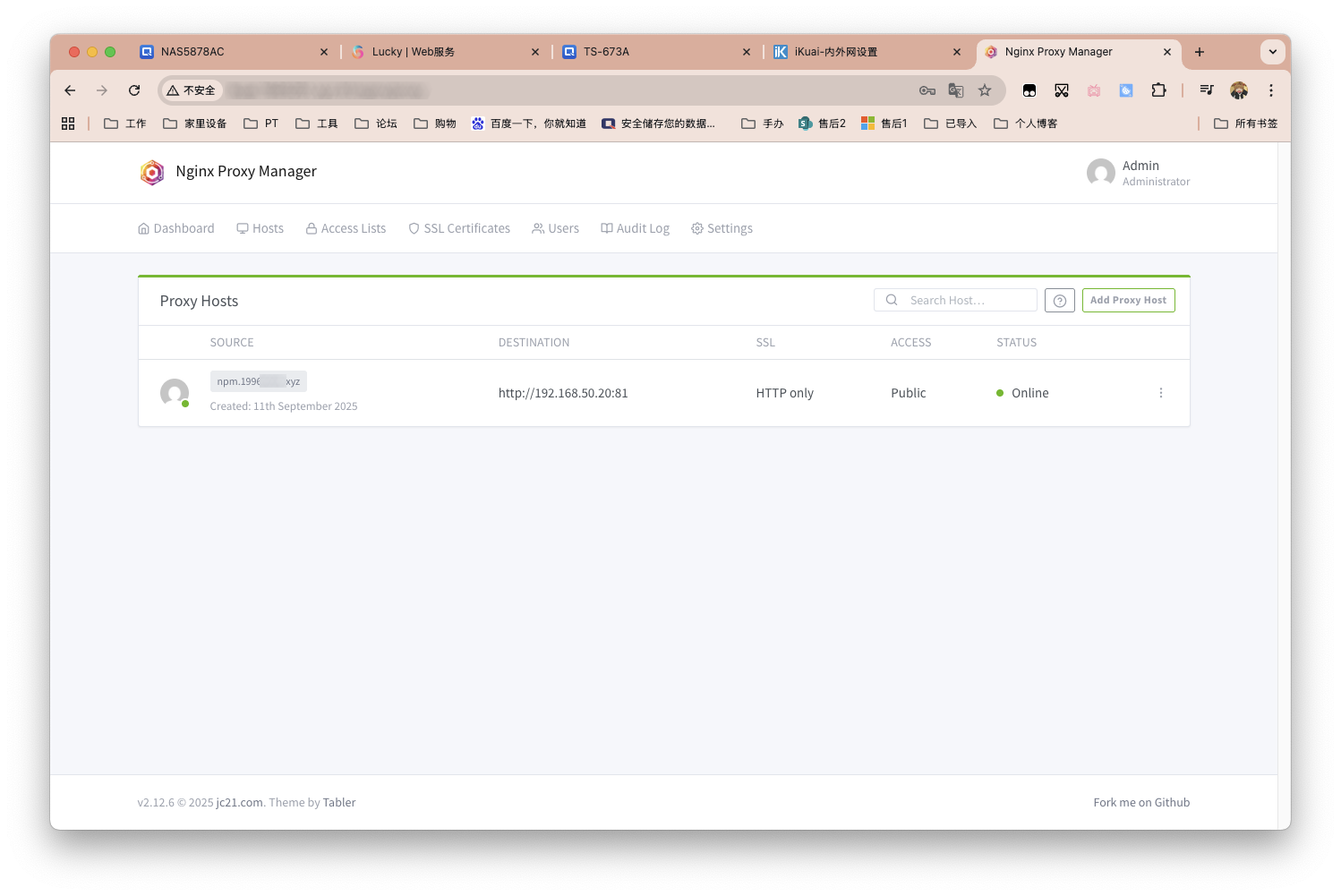Screen dimensions: 1341x896
Task: Click the Chrome profile avatar icon
Action: pyautogui.click(x=1239, y=90)
